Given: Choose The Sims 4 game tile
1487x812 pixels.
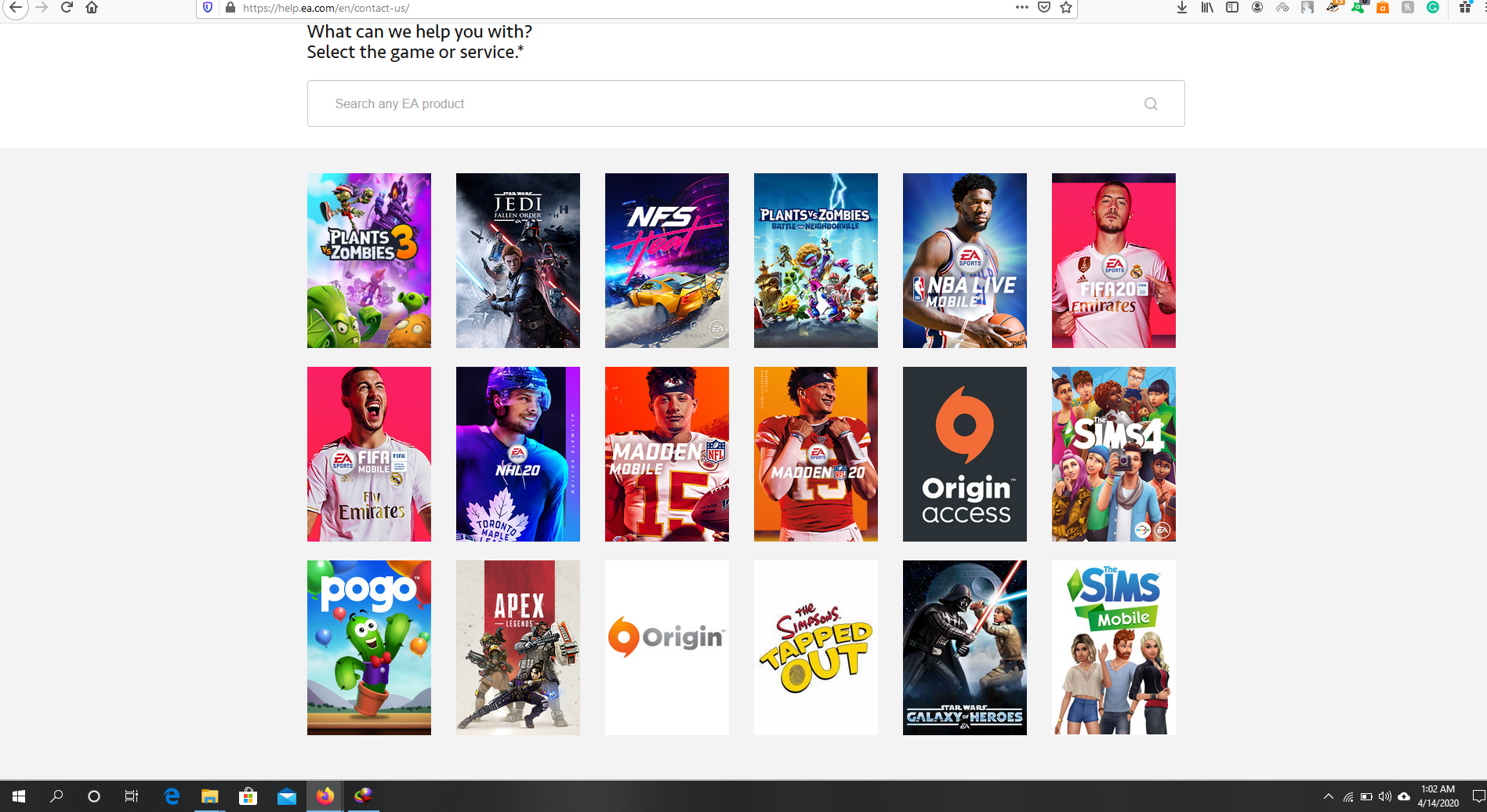Looking at the screenshot, I should pos(1114,454).
